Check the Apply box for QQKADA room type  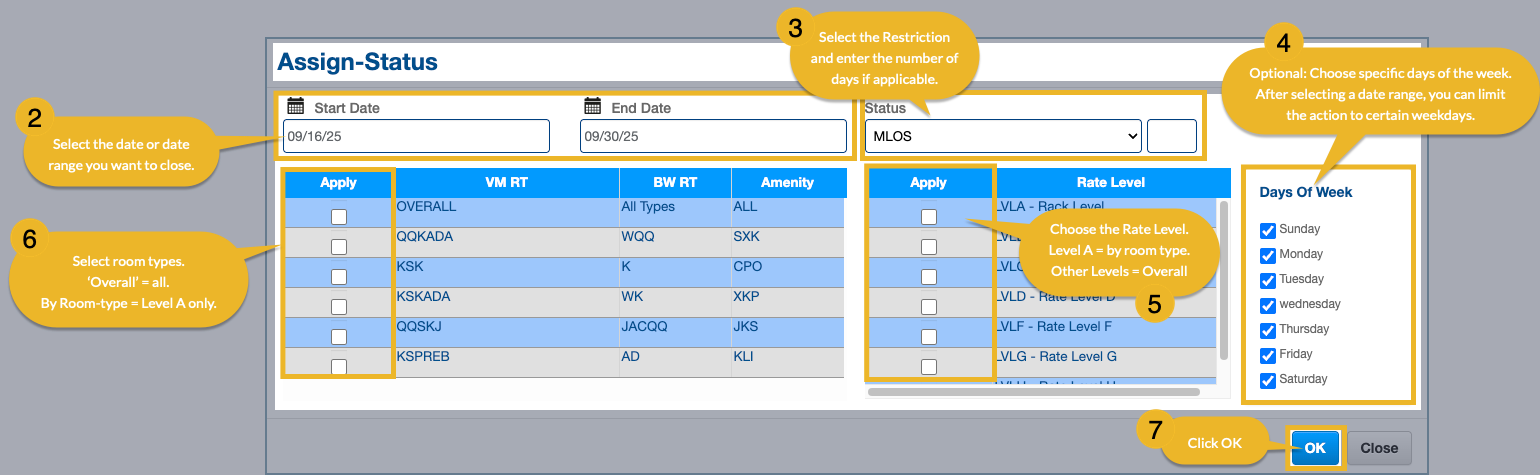point(339,246)
